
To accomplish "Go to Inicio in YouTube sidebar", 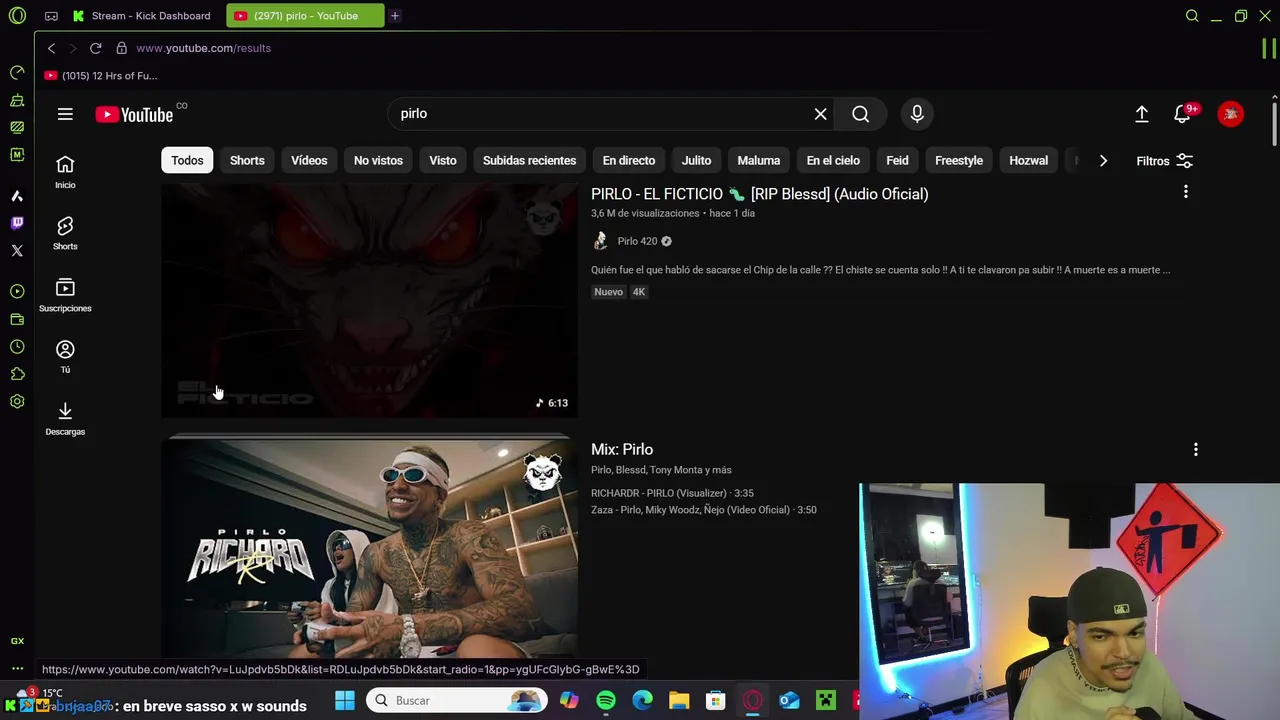I will [x=65, y=172].
